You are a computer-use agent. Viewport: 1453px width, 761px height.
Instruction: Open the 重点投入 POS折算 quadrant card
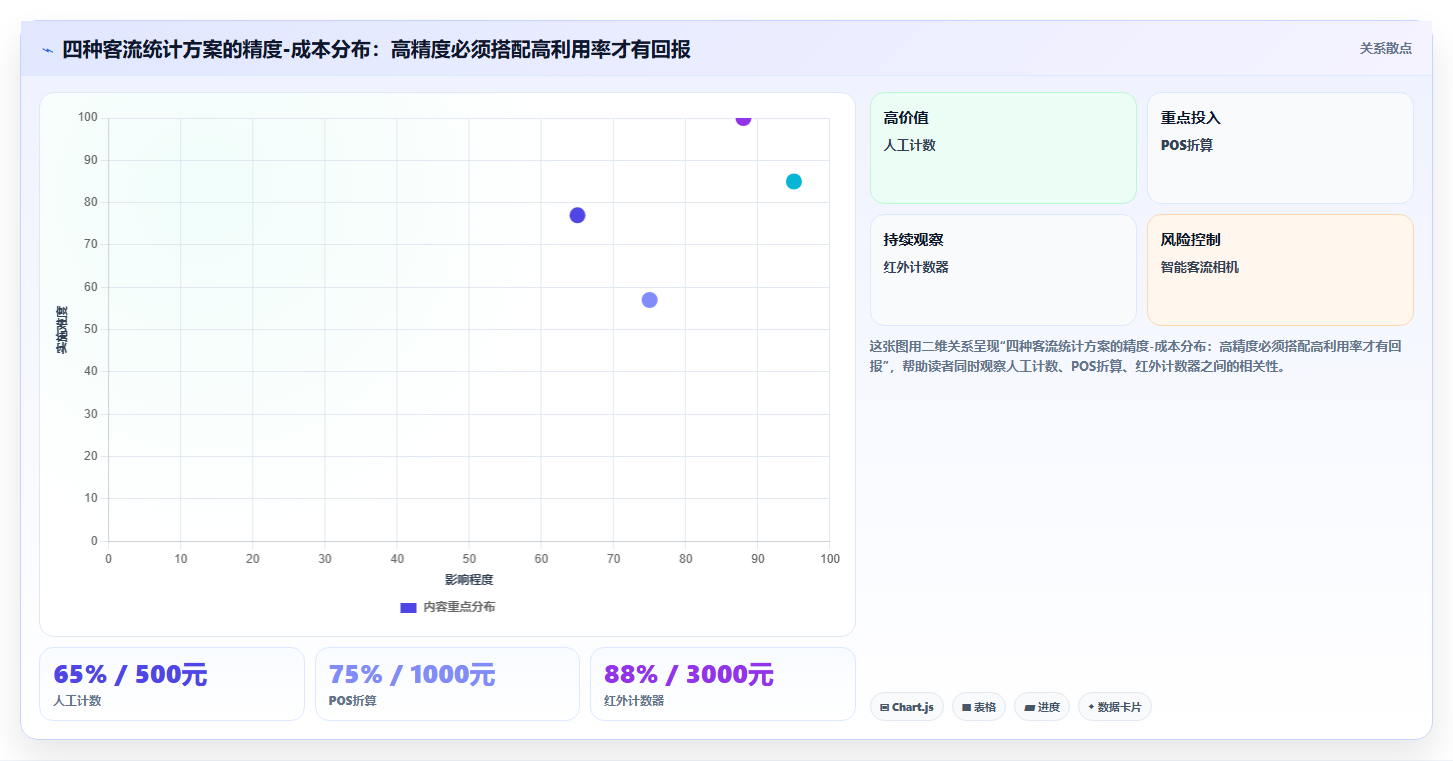tap(1280, 148)
